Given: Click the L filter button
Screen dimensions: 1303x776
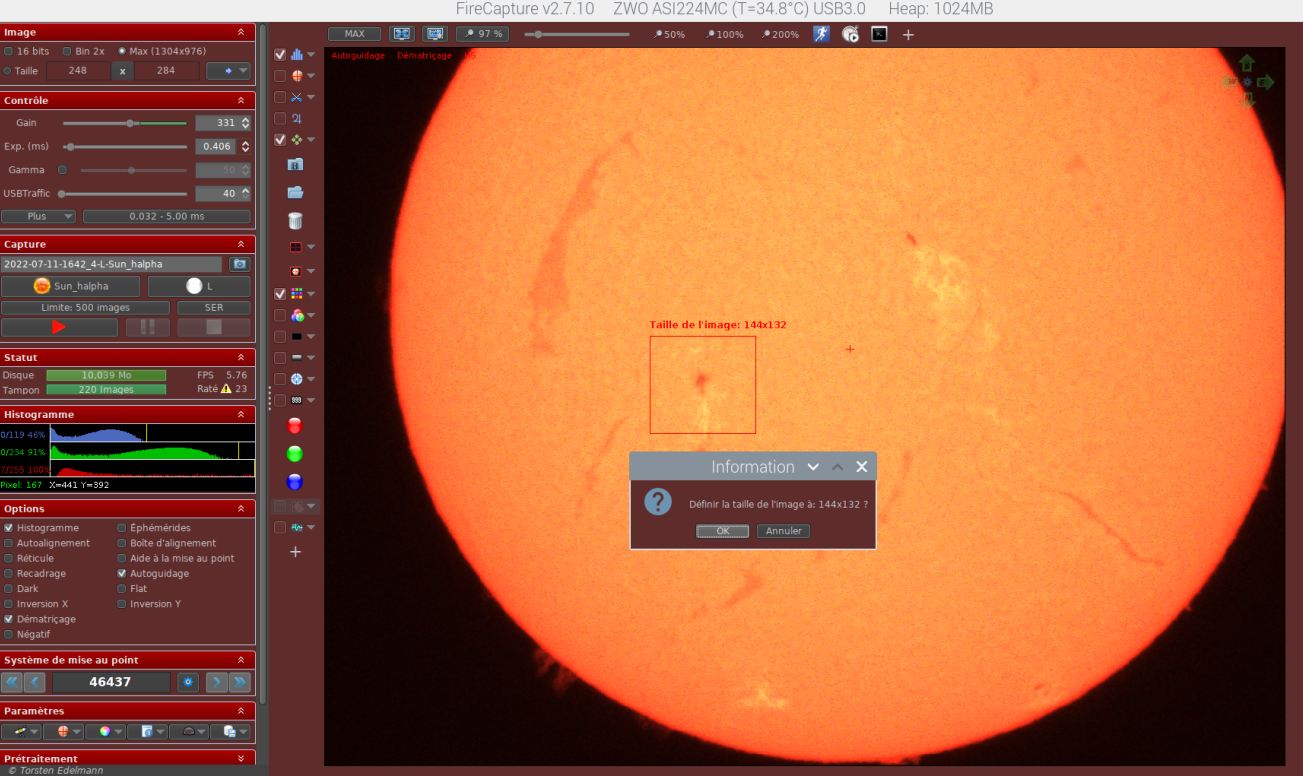Looking at the screenshot, I should coord(200,286).
